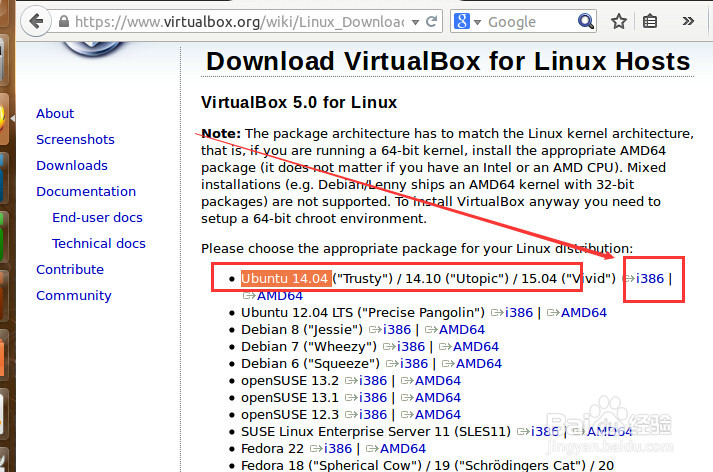Go back with the browser back arrow
Screen dimensions: 713x472
tap(36, 21)
